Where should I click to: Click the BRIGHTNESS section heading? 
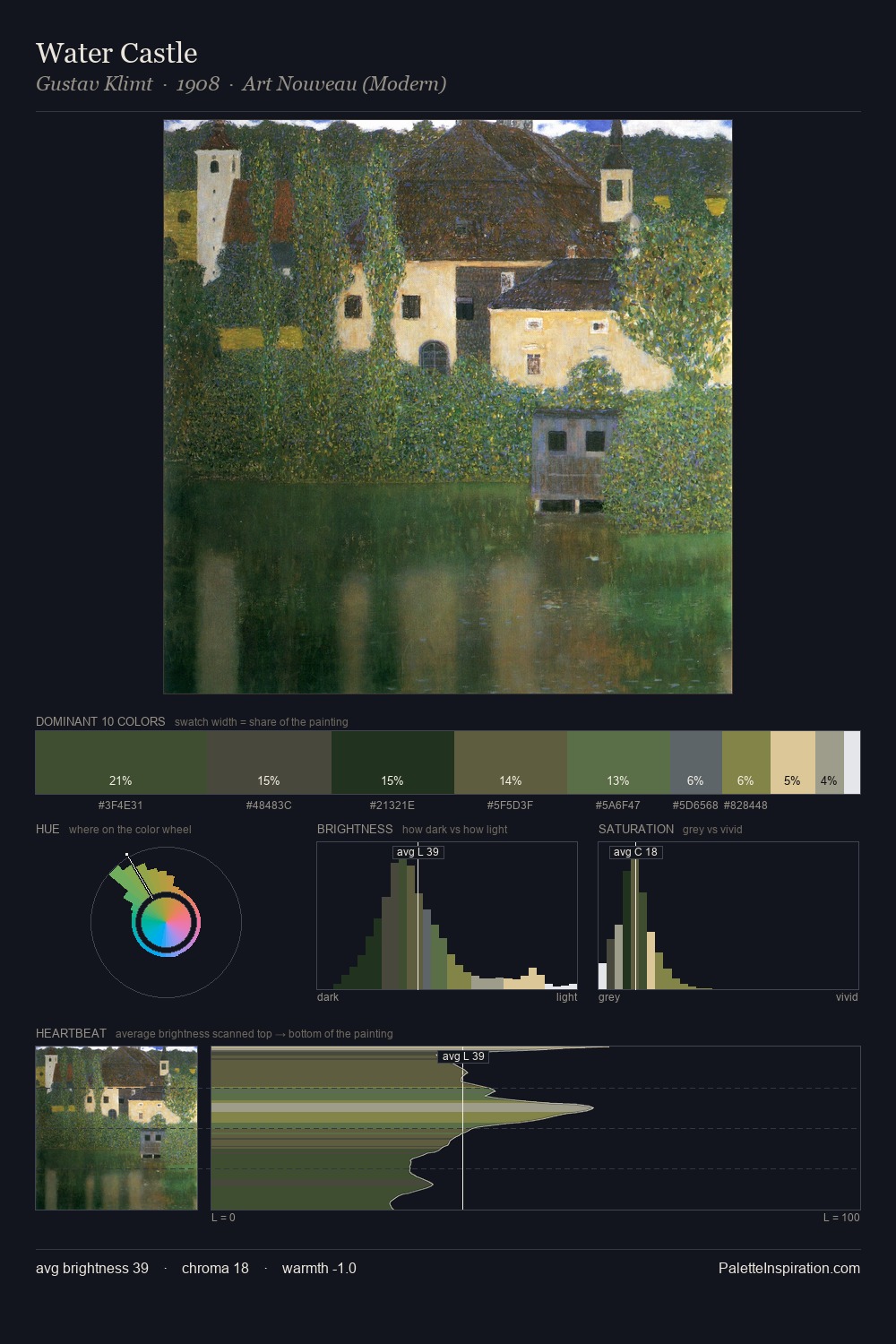pyautogui.click(x=355, y=830)
